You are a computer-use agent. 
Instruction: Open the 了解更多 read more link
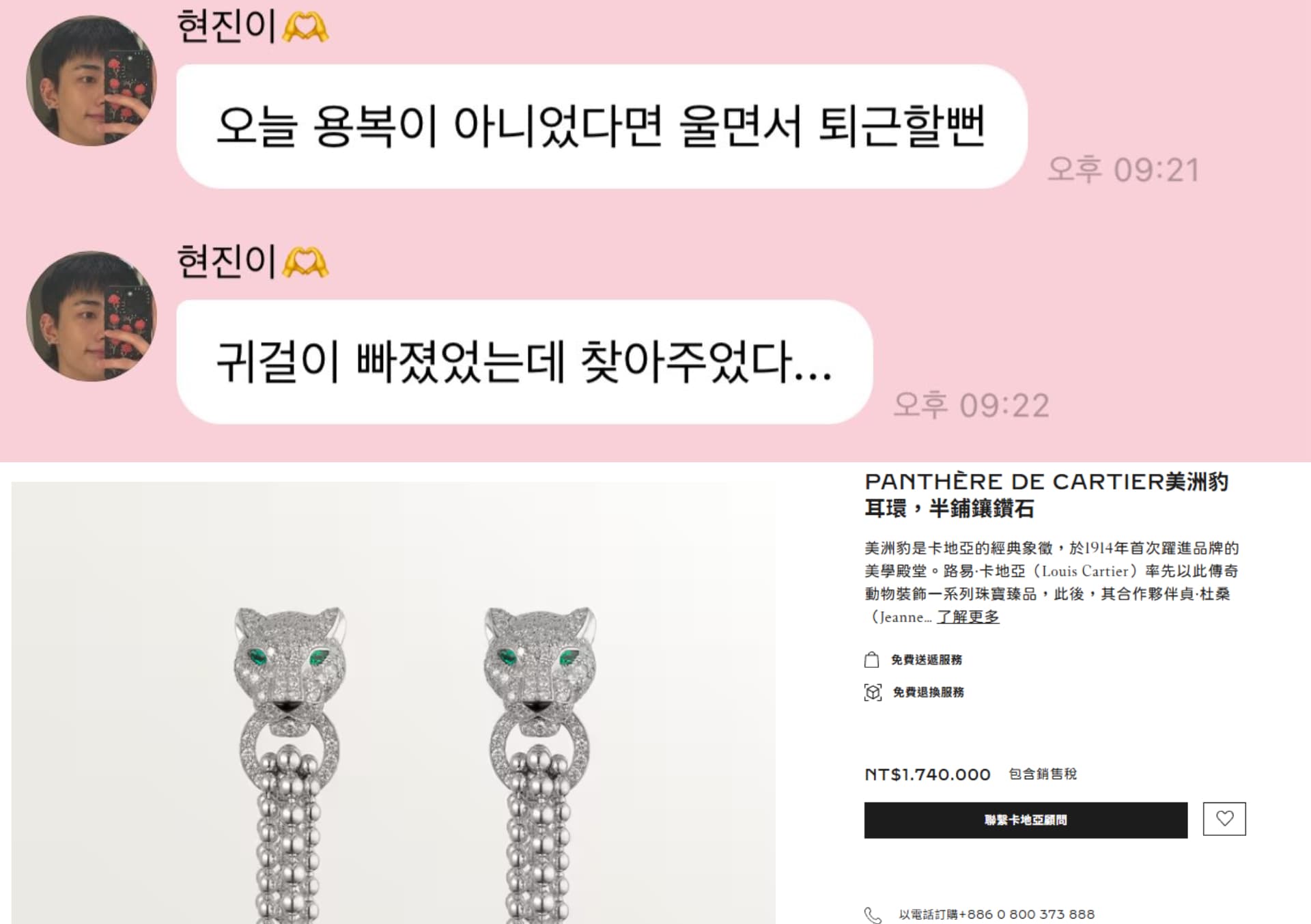point(968,617)
